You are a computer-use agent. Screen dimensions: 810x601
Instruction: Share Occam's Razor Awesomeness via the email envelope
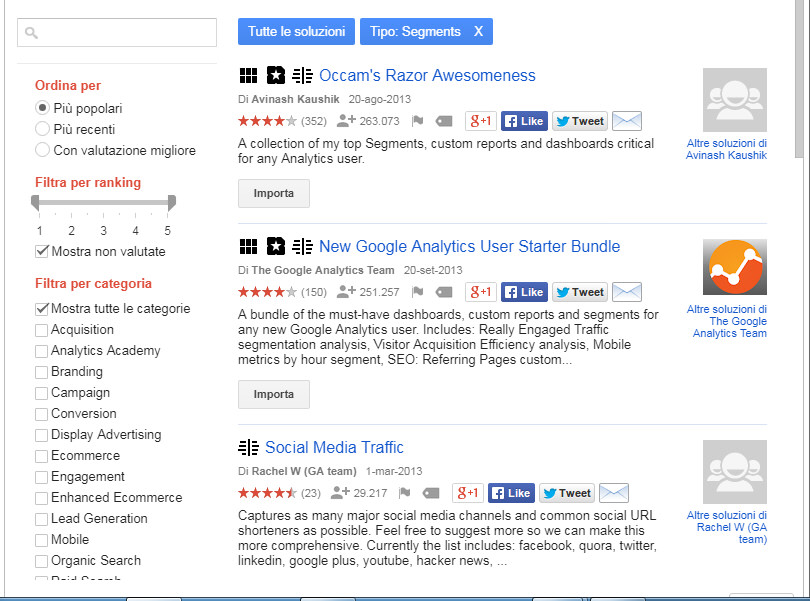(627, 120)
